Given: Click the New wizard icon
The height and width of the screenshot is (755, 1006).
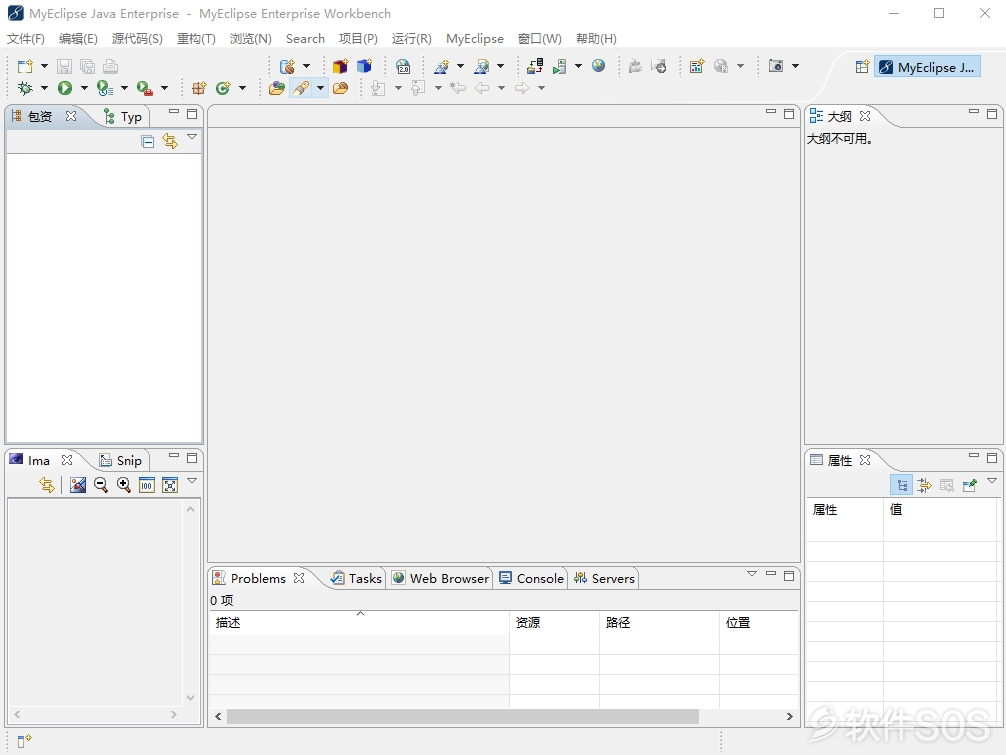Looking at the screenshot, I should pos(25,66).
